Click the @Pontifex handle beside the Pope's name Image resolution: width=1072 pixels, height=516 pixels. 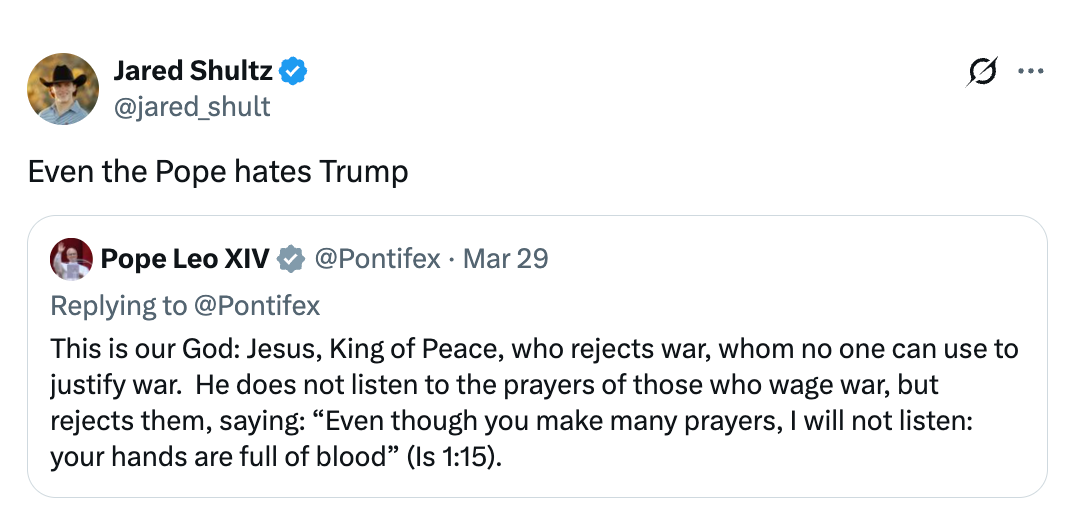tap(377, 259)
